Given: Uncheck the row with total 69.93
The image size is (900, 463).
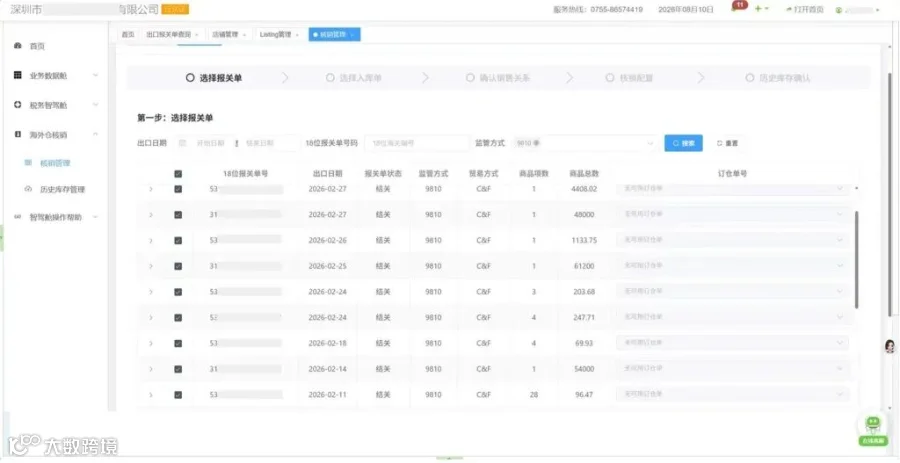Looking at the screenshot, I should click(178, 344).
